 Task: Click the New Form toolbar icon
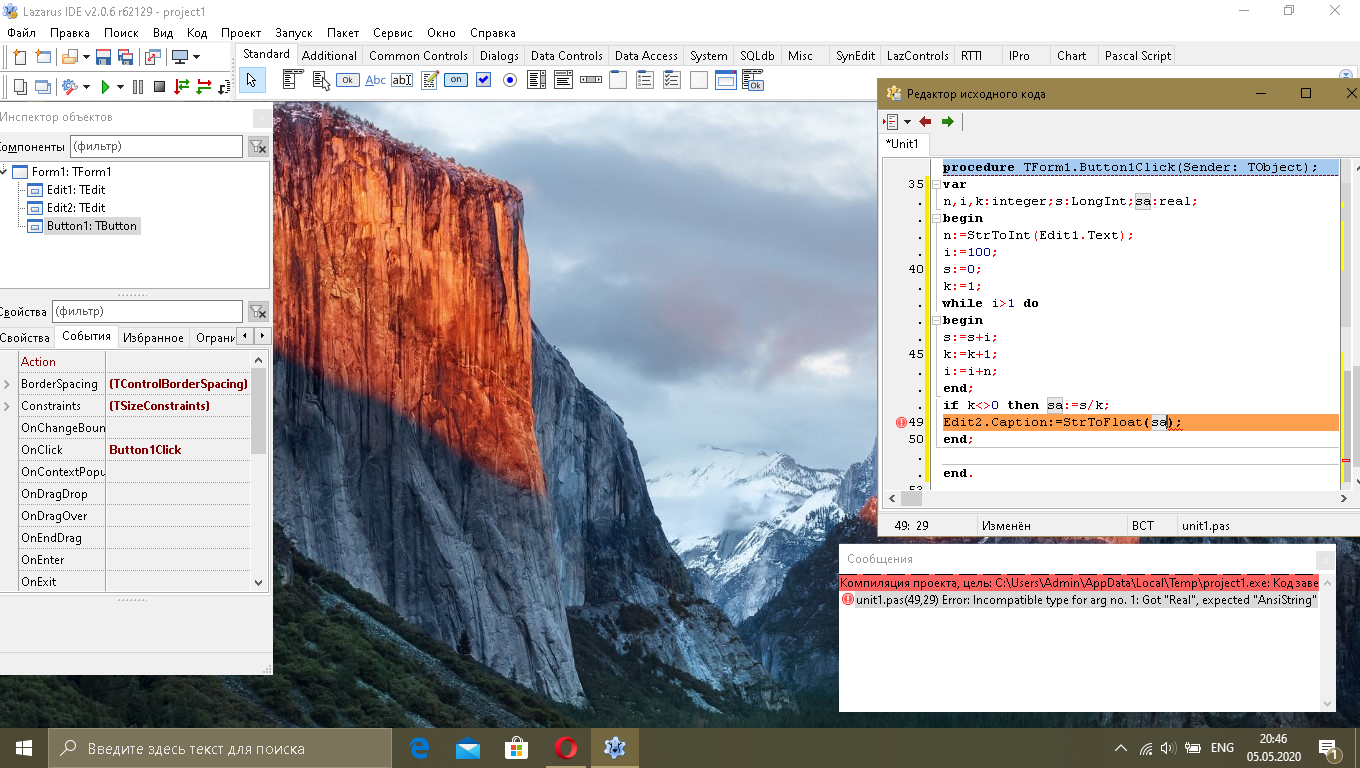43,57
